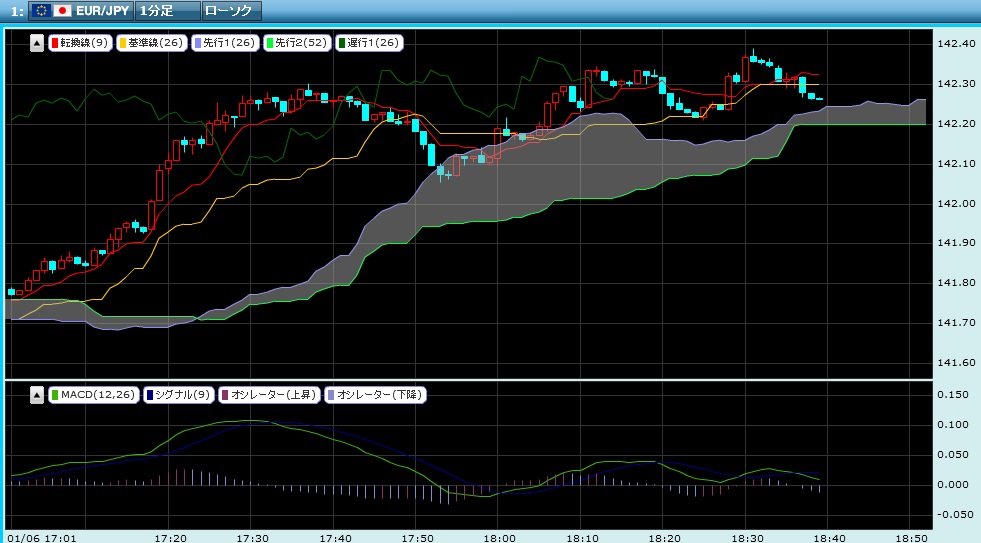Viewport: 981px width, 543px height.
Task: Open the 1分足 timeframe dropdown
Action: point(168,11)
